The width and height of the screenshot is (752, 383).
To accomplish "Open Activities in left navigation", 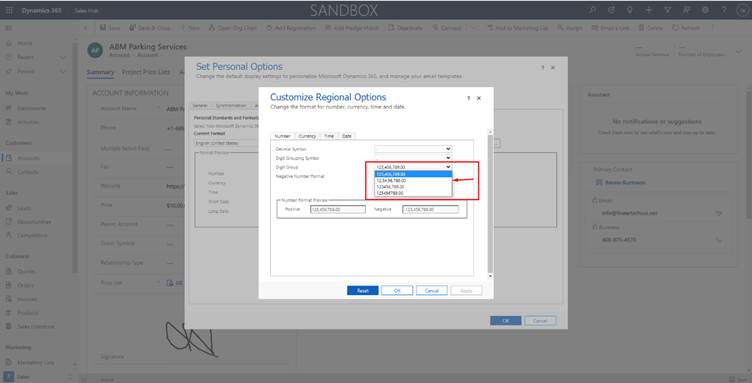I will (28, 122).
